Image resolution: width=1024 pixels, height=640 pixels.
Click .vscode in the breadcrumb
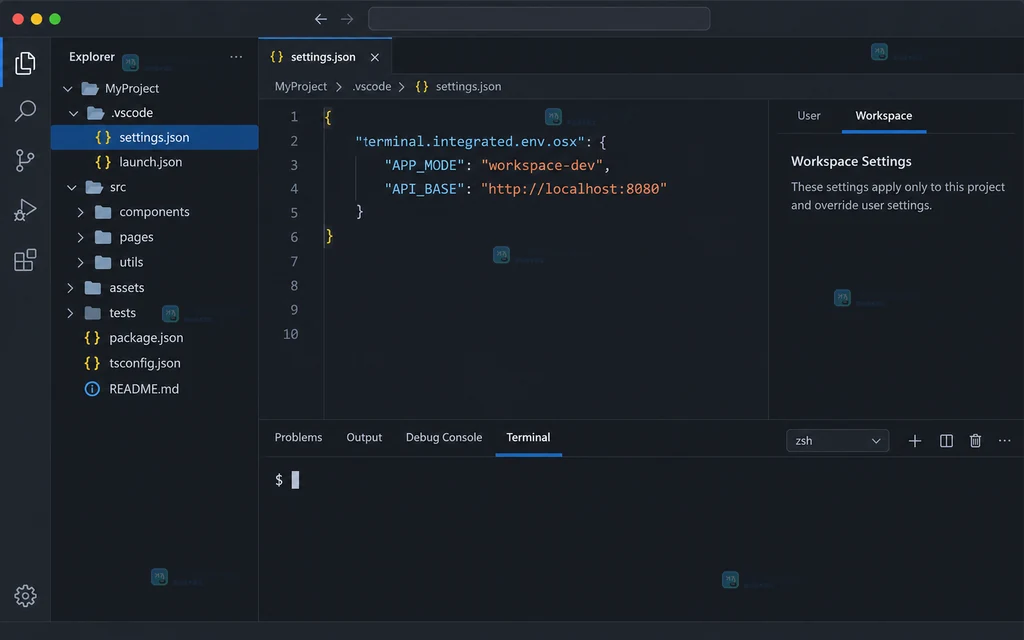pos(372,86)
